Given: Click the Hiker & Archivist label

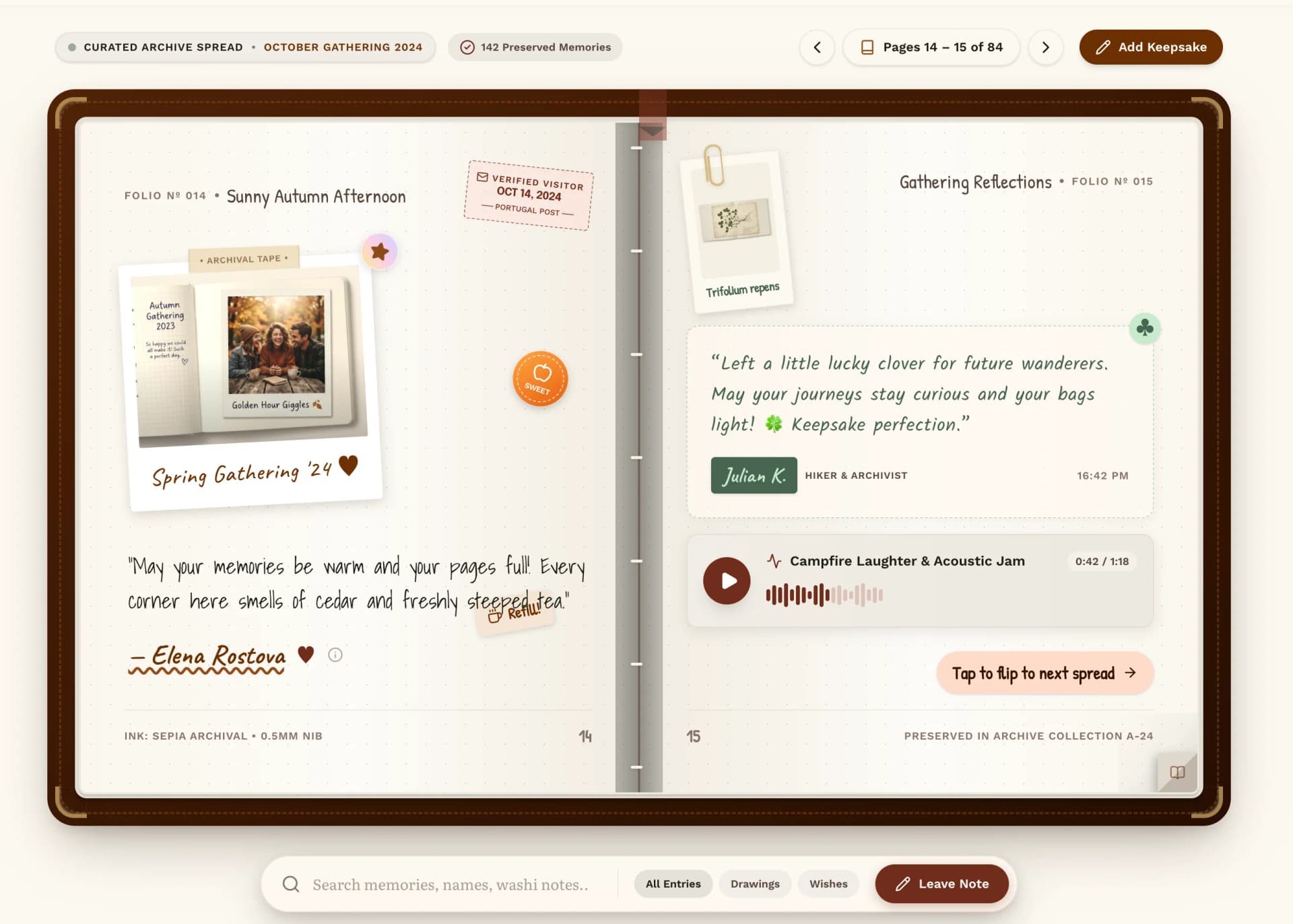Looking at the screenshot, I should click(856, 475).
